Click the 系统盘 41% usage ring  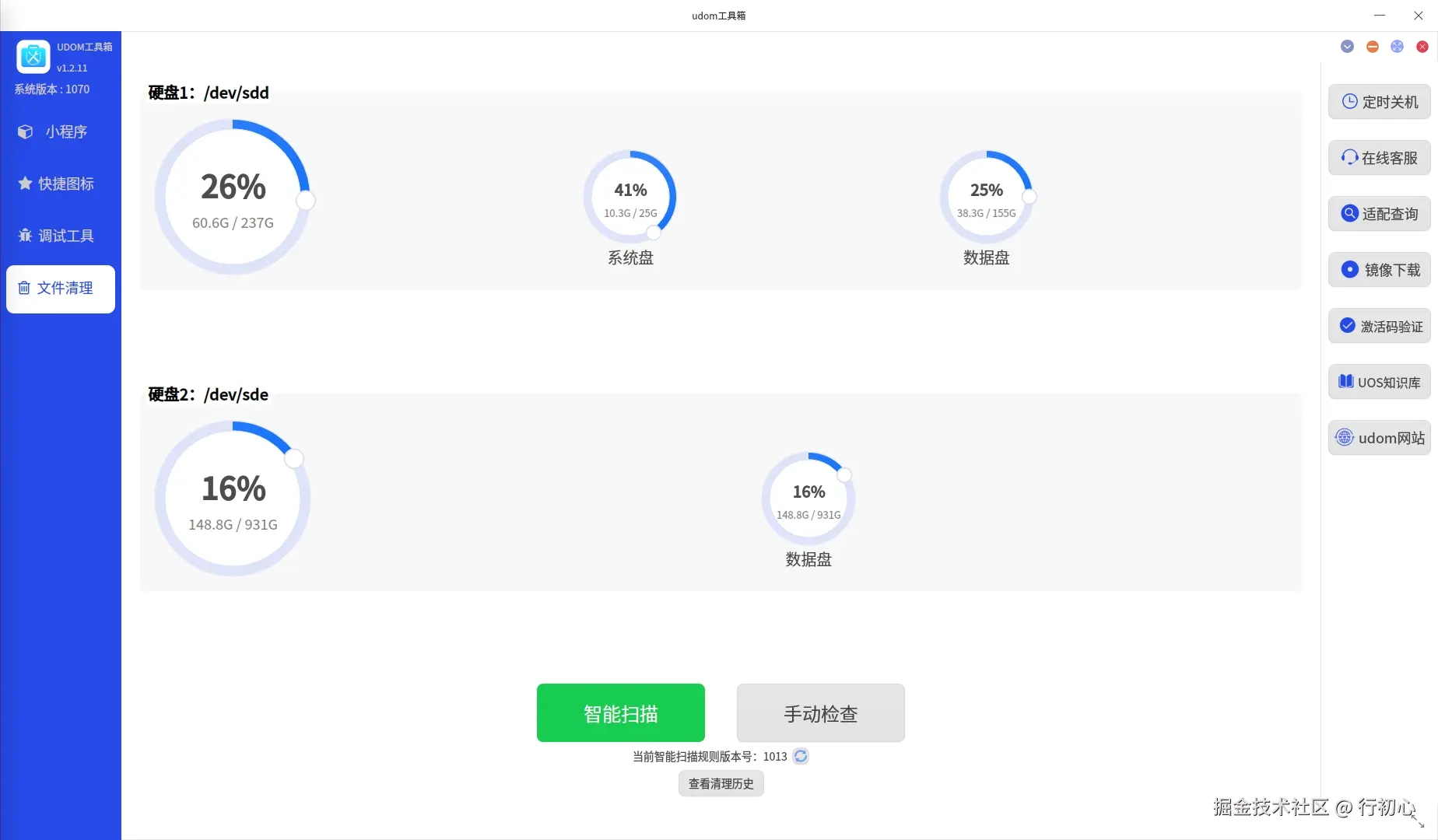point(630,197)
